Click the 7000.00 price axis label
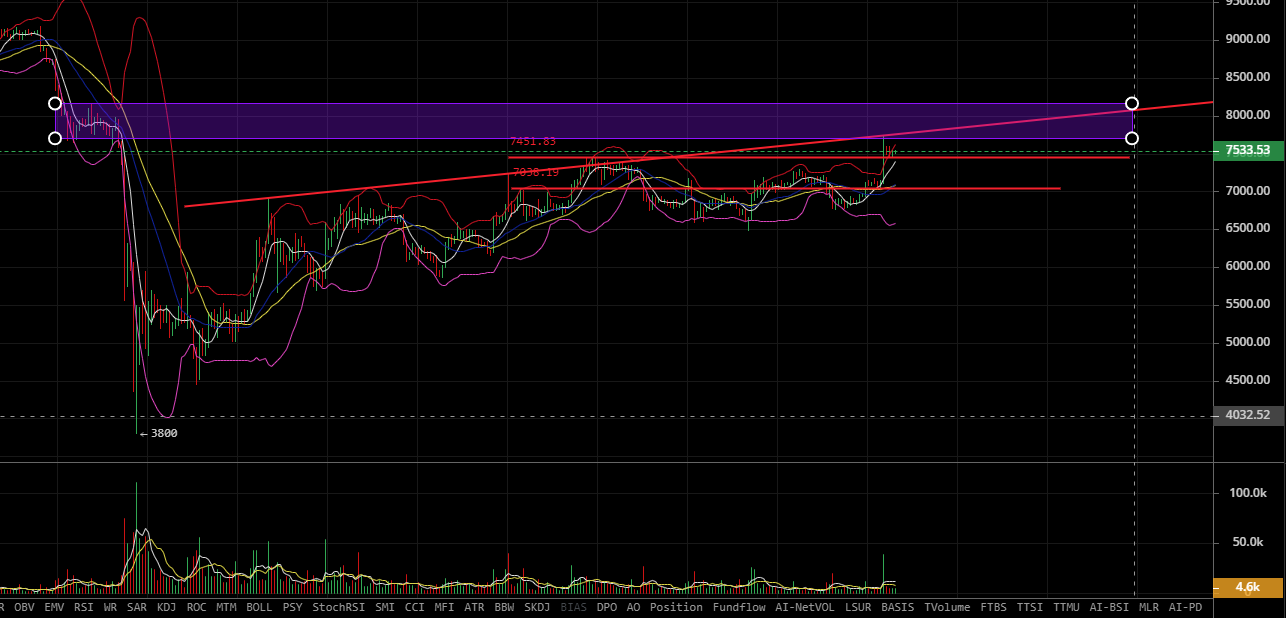Screen dimensions: 1286x618 (1247, 190)
